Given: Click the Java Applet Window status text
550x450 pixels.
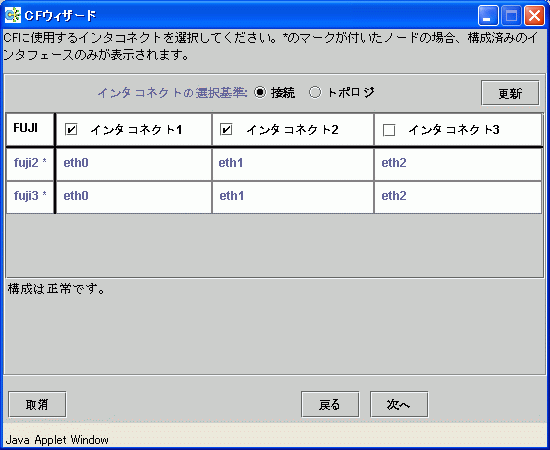Looking at the screenshot, I should click(57, 440).
